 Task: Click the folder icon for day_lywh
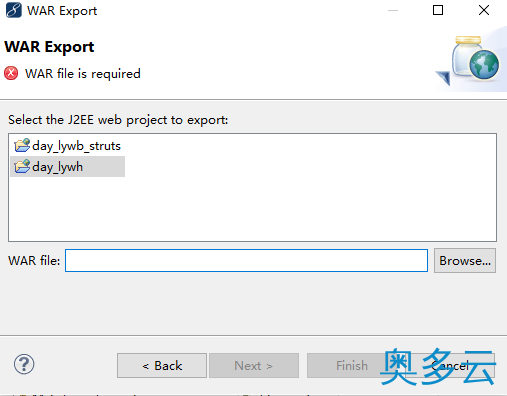pyautogui.click(x=22, y=166)
